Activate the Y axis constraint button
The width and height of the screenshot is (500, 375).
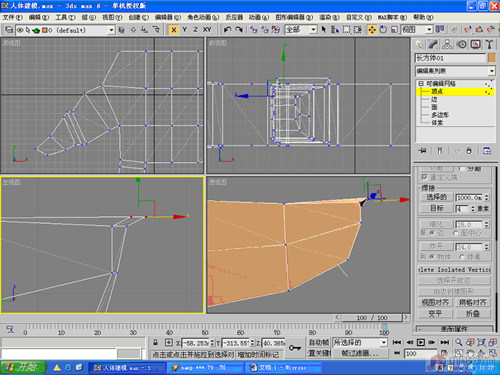click(x=185, y=30)
